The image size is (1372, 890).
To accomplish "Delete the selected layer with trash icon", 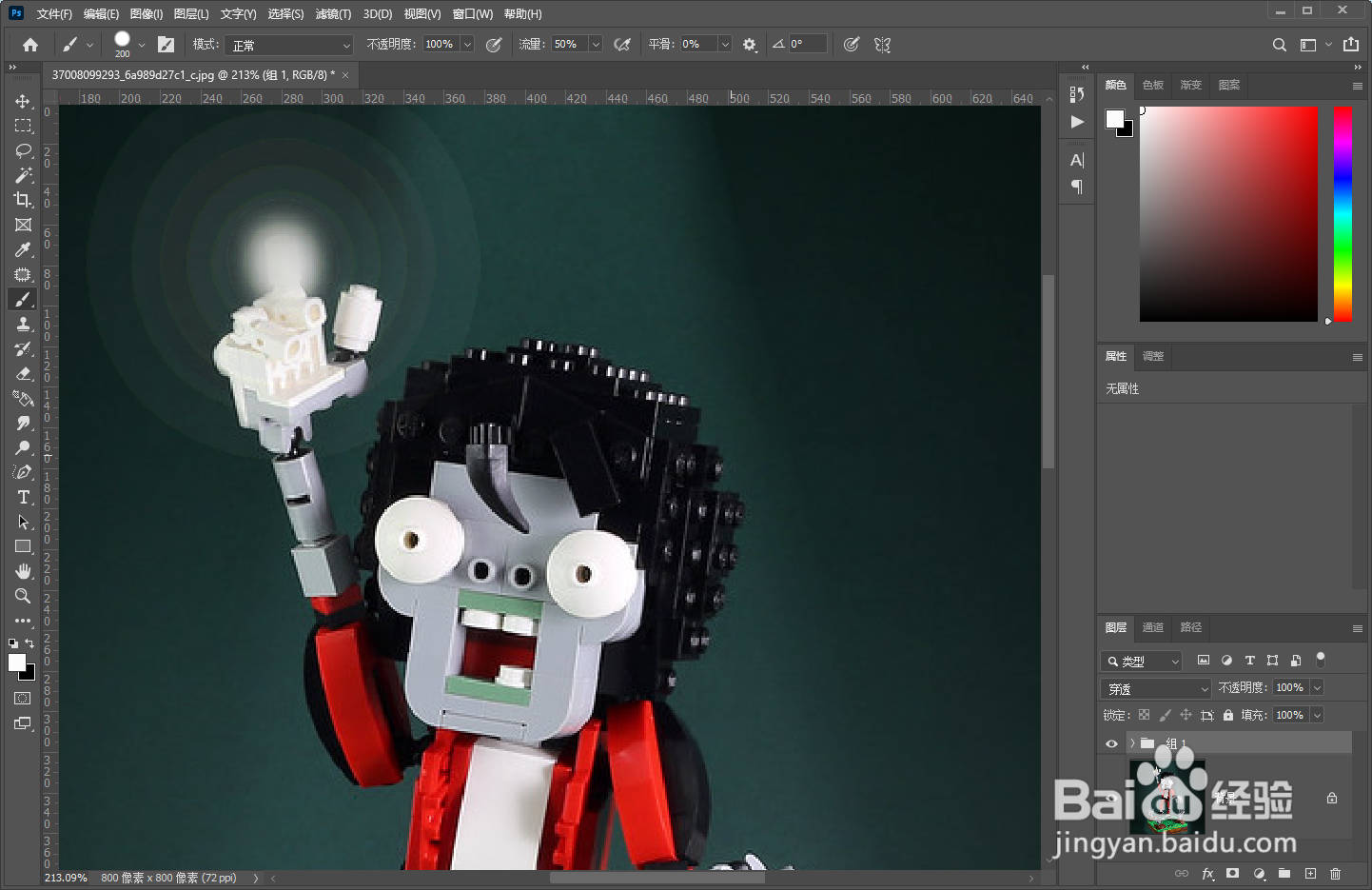I will (1336, 873).
